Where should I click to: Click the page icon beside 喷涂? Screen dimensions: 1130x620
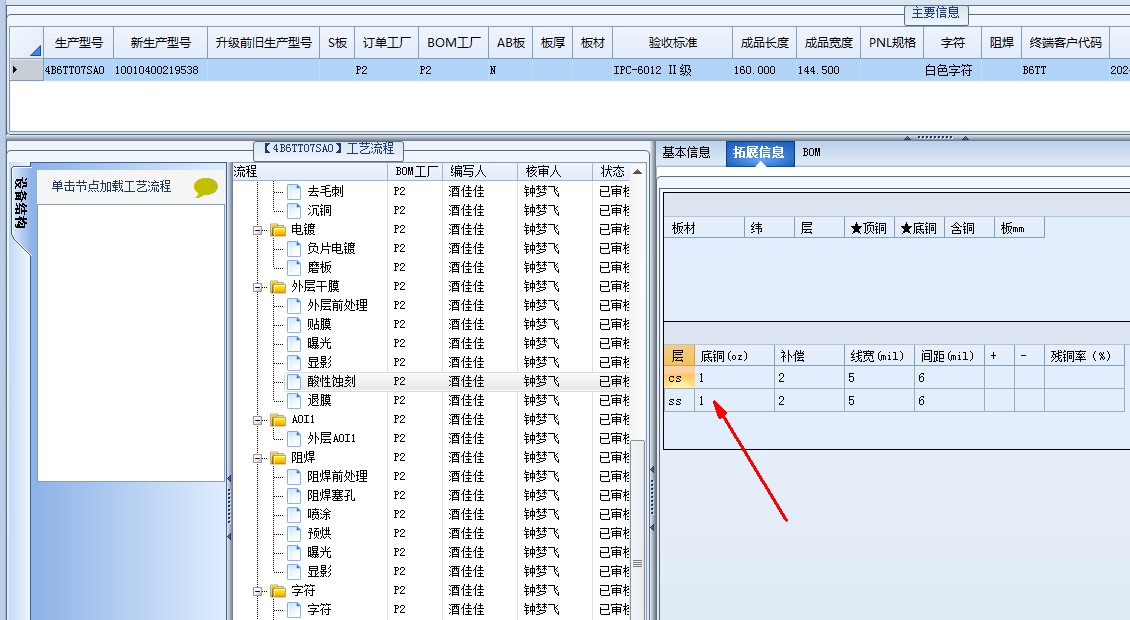(294, 514)
